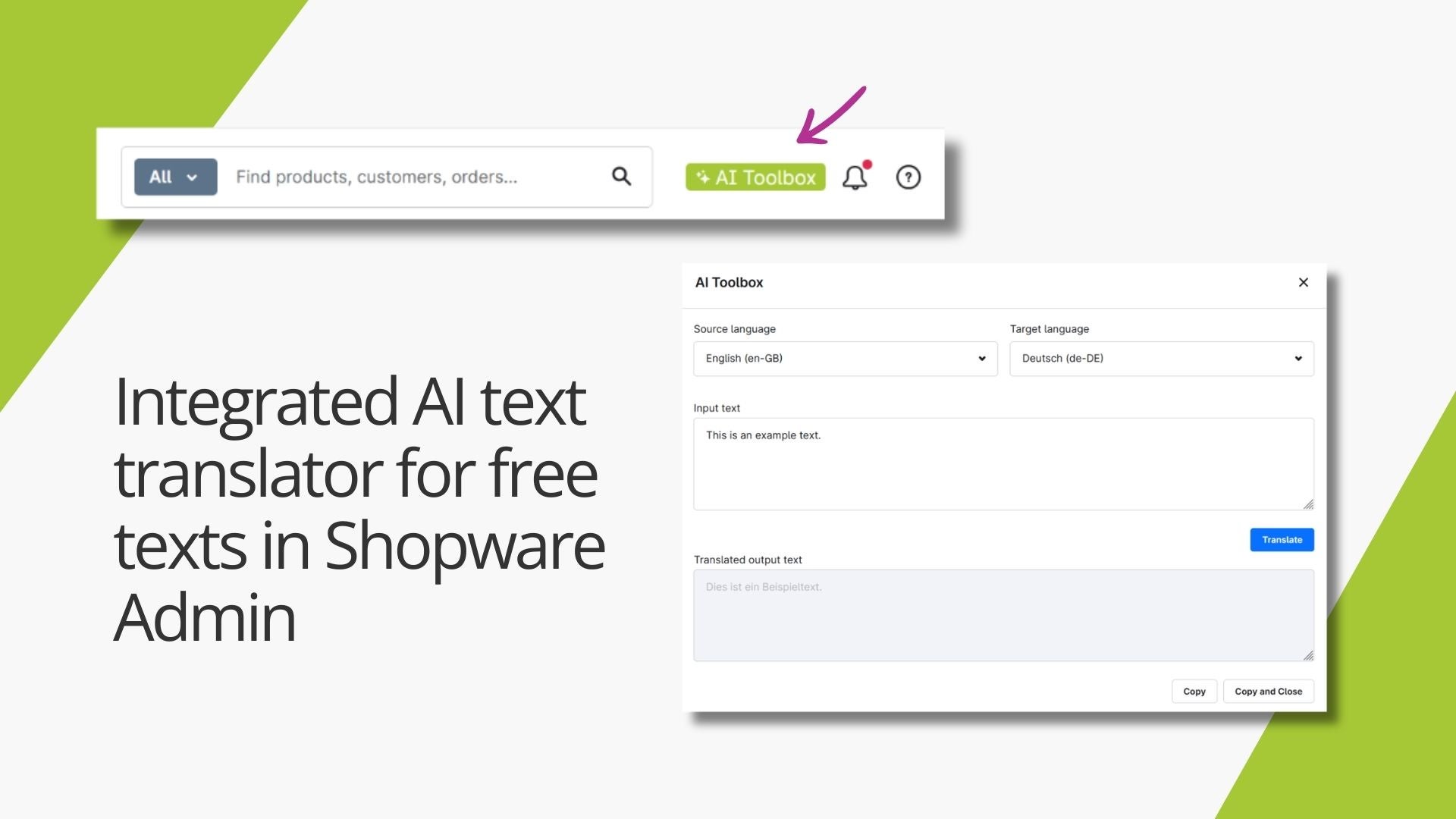Click the search magnifier icon
Image resolution: width=1456 pixels, height=819 pixels.
(x=621, y=177)
